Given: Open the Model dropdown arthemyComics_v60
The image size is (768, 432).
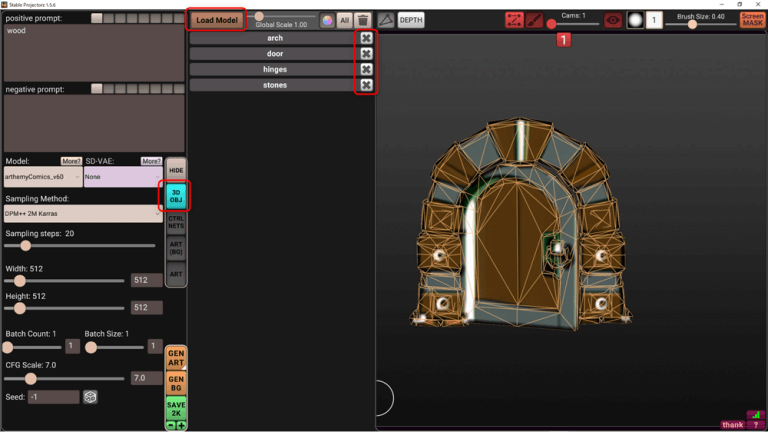Looking at the screenshot, I should pos(43,177).
